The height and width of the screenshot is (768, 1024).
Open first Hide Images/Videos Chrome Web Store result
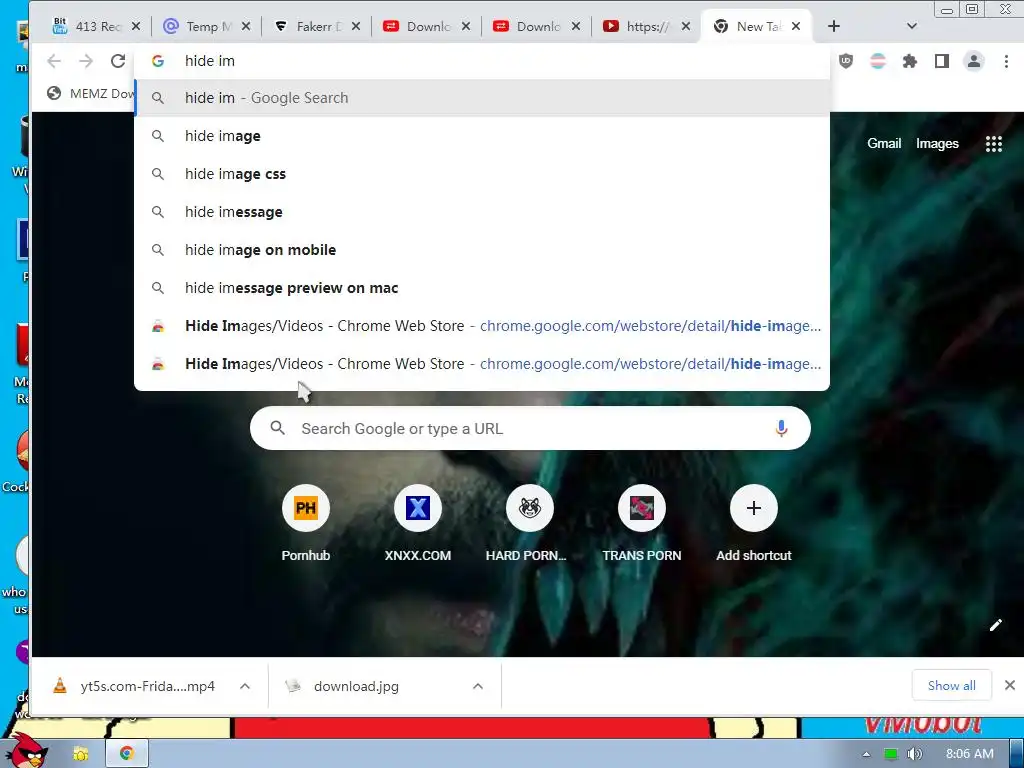click(482, 326)
